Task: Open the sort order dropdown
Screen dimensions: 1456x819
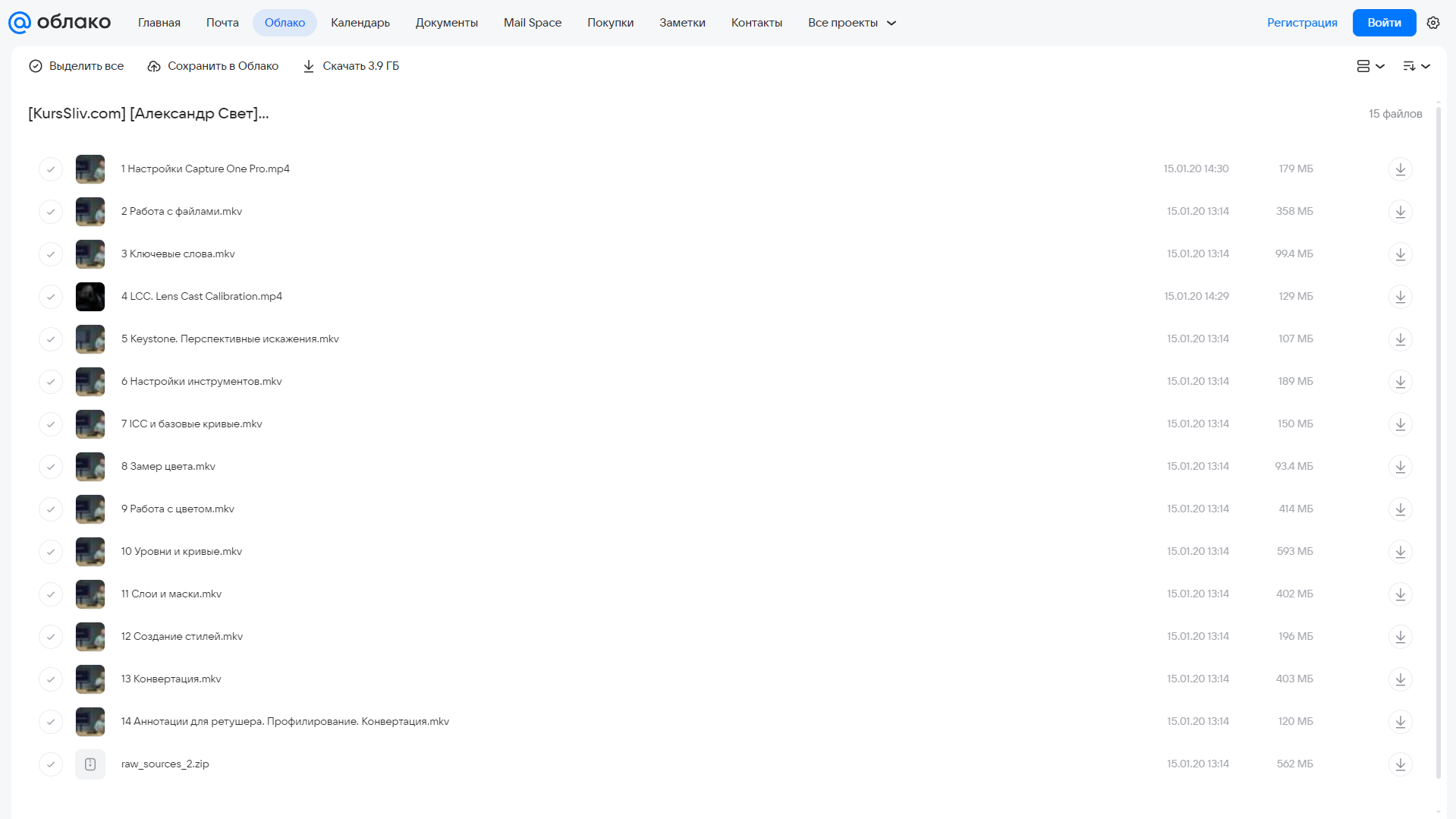Action: point(1416,66)
